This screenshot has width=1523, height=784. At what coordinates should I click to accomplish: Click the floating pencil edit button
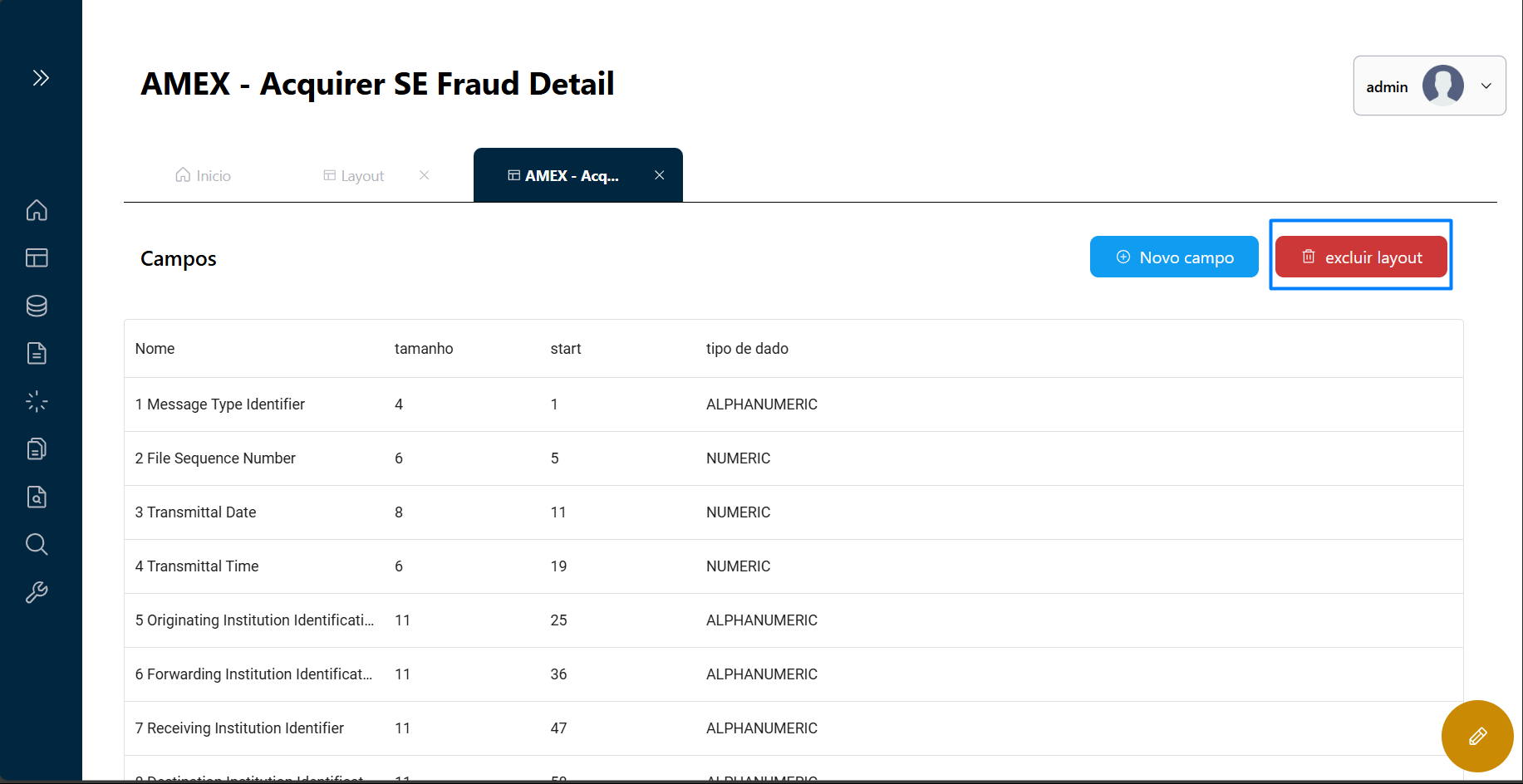(1476, 736)
